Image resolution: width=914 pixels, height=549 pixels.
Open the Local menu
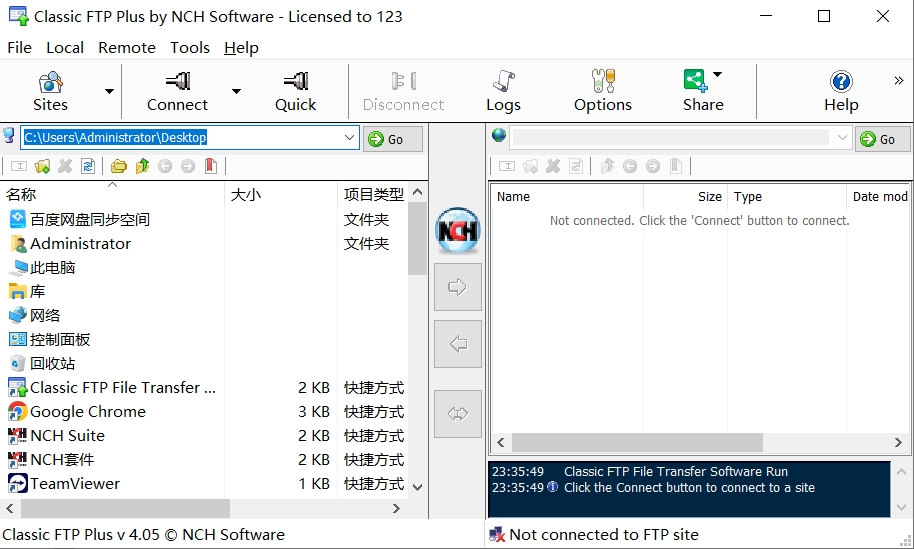coord(65,48)
